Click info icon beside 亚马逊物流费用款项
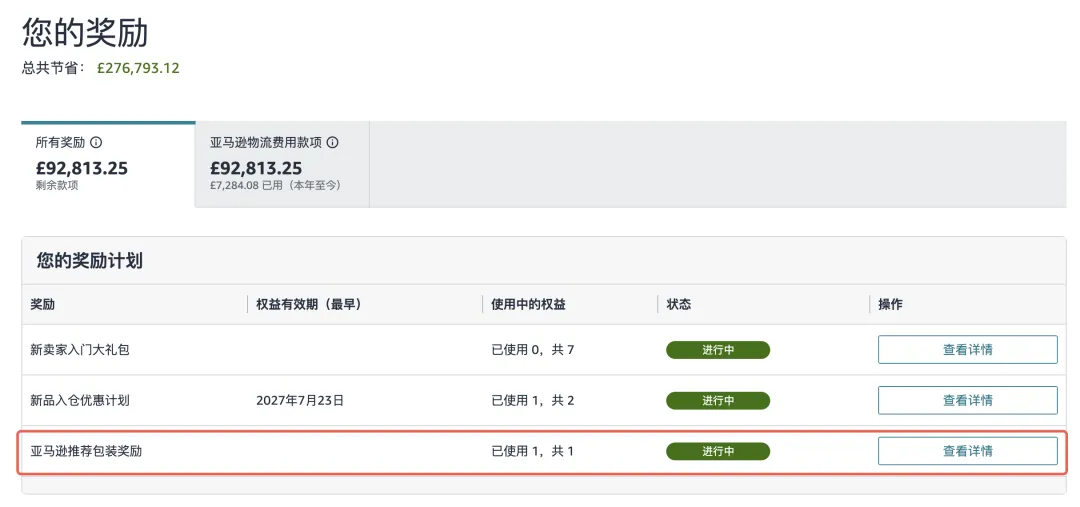Screen dimensions: 1080x507 pos(333,143)
